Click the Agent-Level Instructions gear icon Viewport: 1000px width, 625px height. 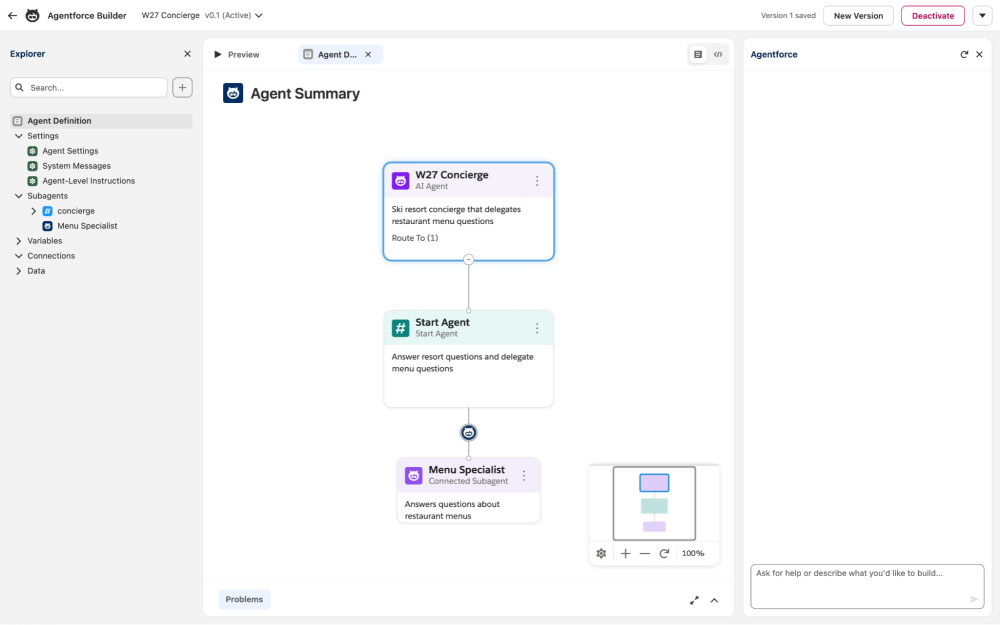tap(33, 180)
